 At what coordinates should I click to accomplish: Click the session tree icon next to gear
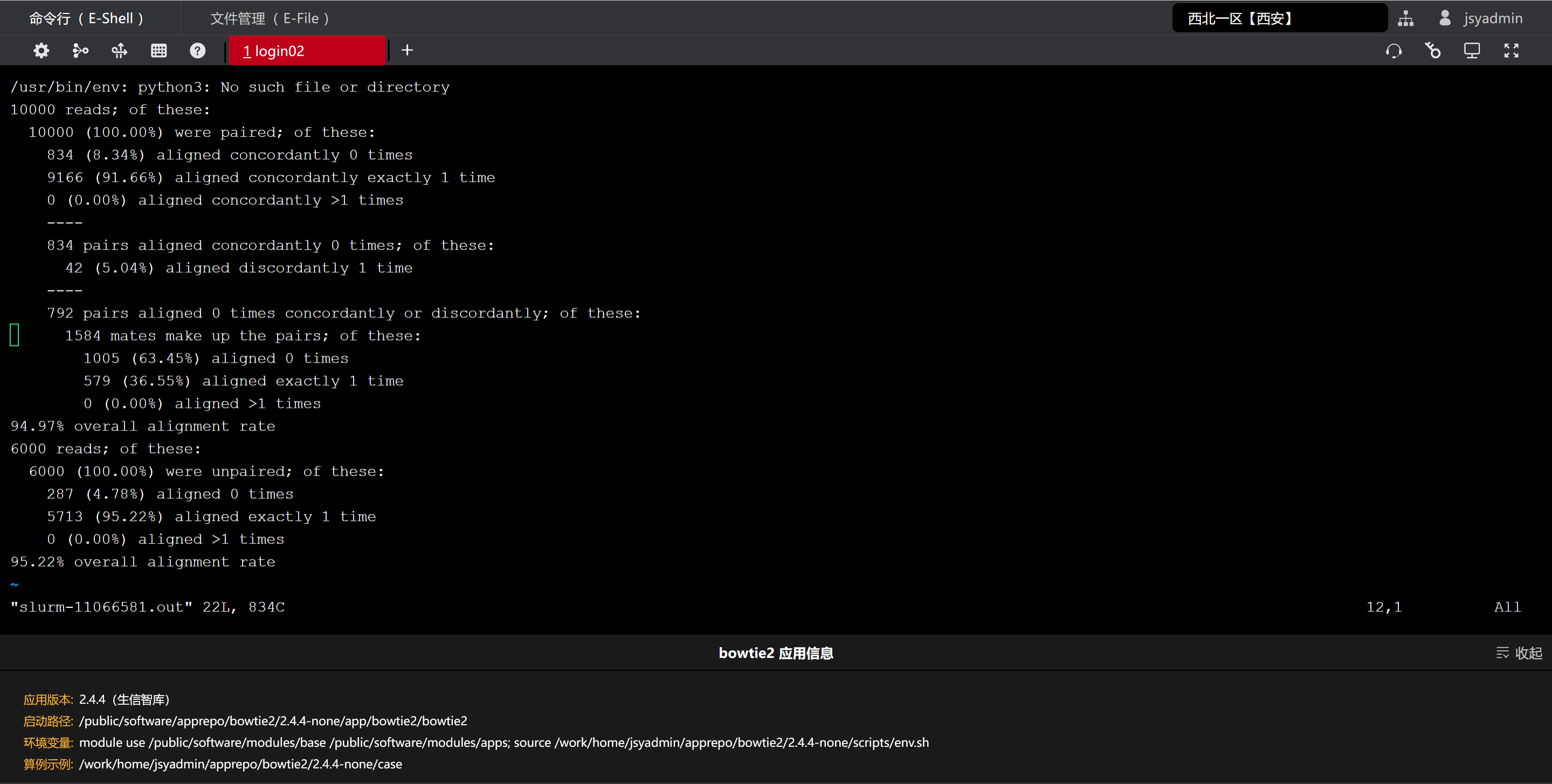pos(80,51)
